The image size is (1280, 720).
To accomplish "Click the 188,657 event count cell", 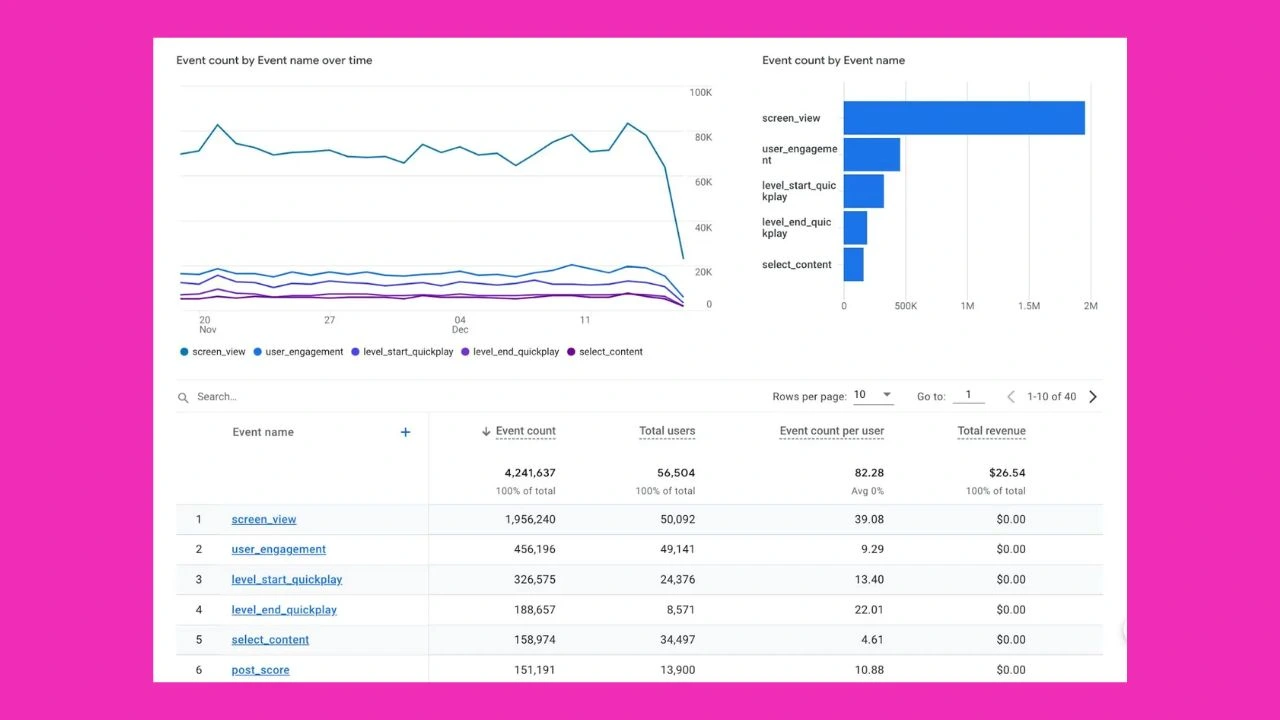I will 535,610.
